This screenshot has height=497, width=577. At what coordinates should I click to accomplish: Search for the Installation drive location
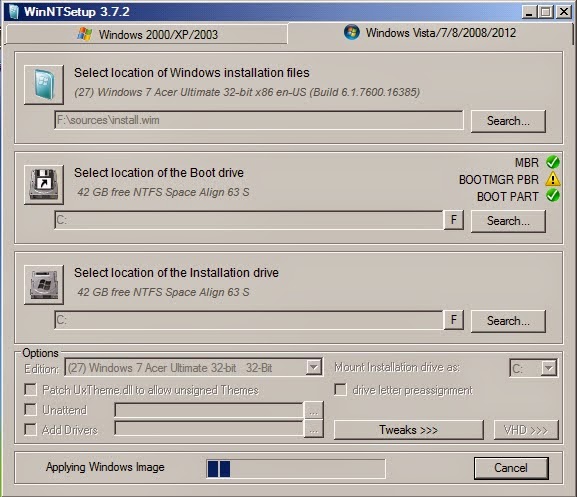[x=508, y=321]
